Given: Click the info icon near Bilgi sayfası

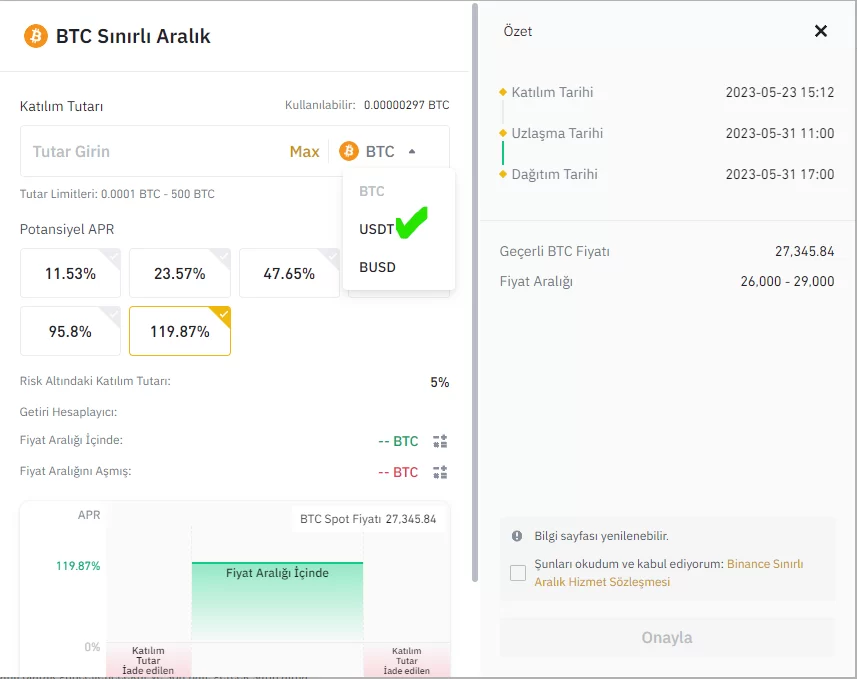Looking at the screenshot, I should (x=517, y=536).
